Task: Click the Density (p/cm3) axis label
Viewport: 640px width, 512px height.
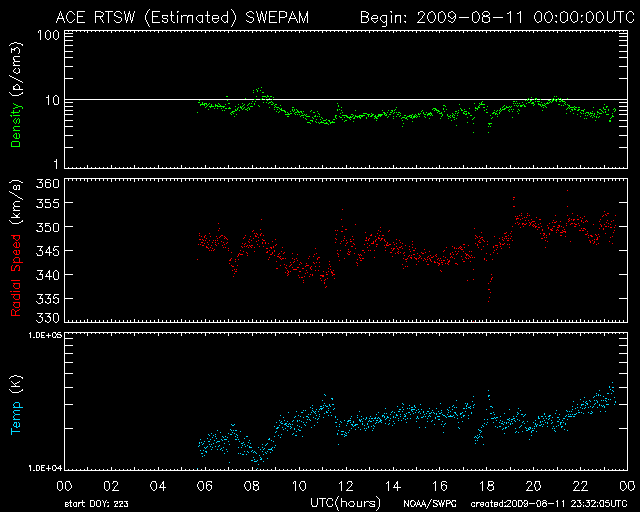Action: (16, 95)
